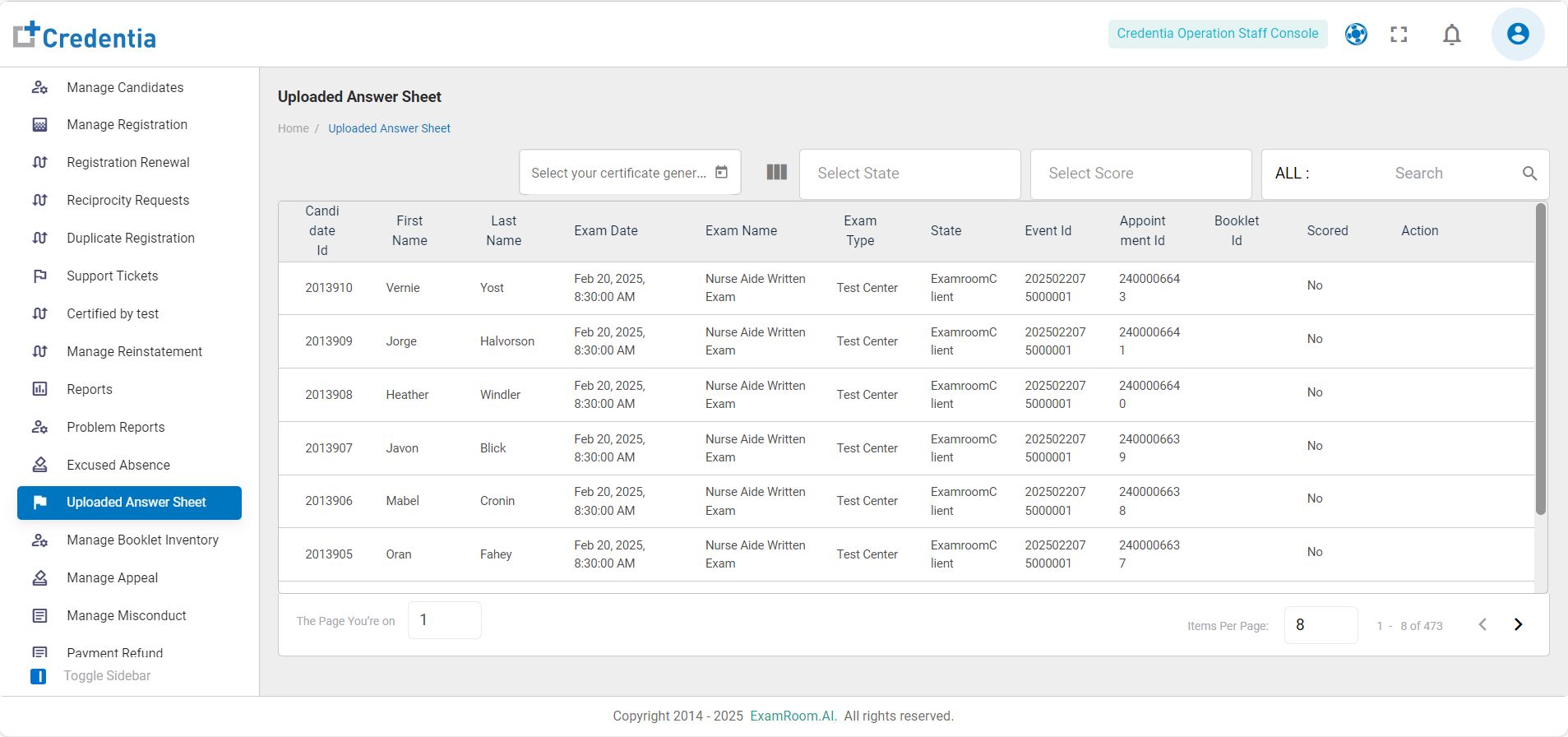Click the notifications bell icon
Screen dimensions: 1568x737
[x=1451, y=35]
